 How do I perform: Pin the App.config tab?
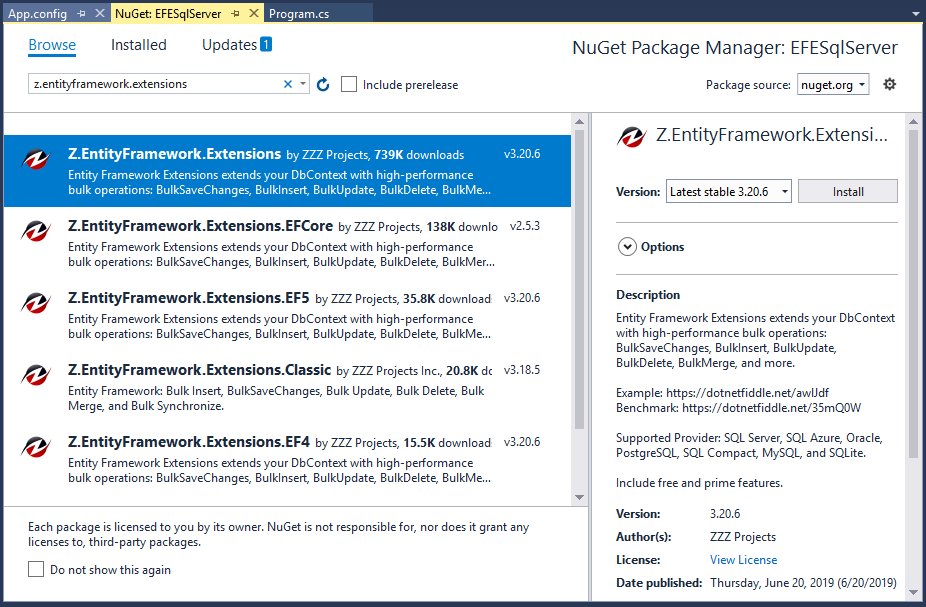[x=81, y=14]
